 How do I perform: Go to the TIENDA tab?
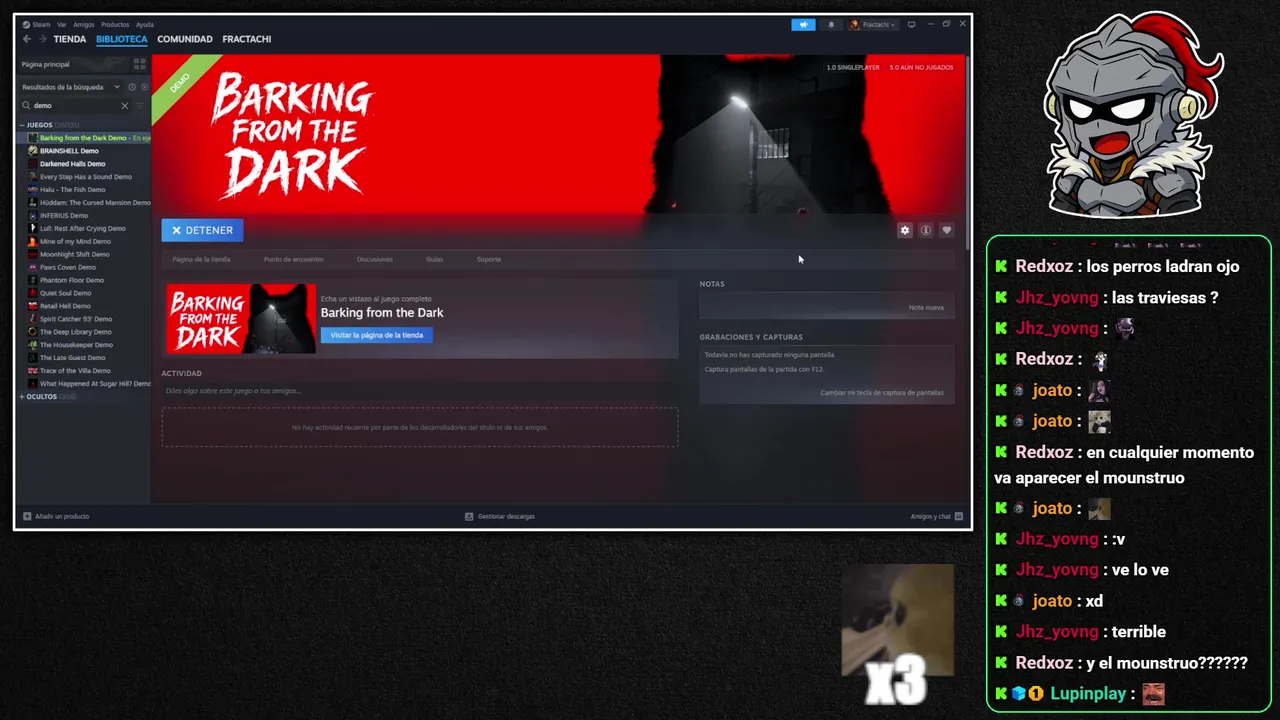click(70, 39)
